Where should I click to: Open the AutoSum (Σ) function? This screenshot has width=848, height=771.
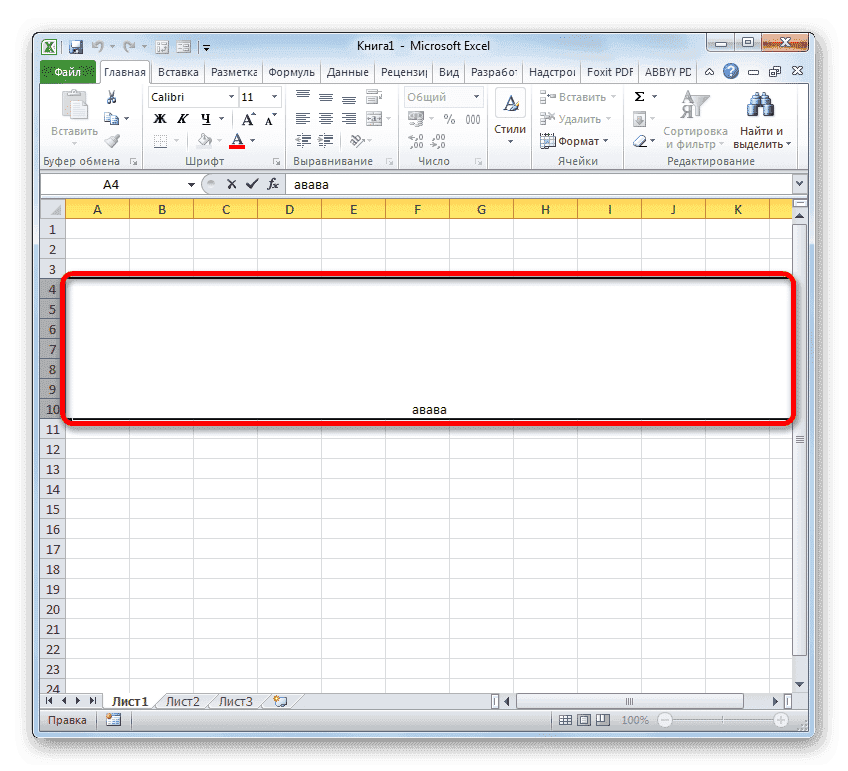point(640,96)
